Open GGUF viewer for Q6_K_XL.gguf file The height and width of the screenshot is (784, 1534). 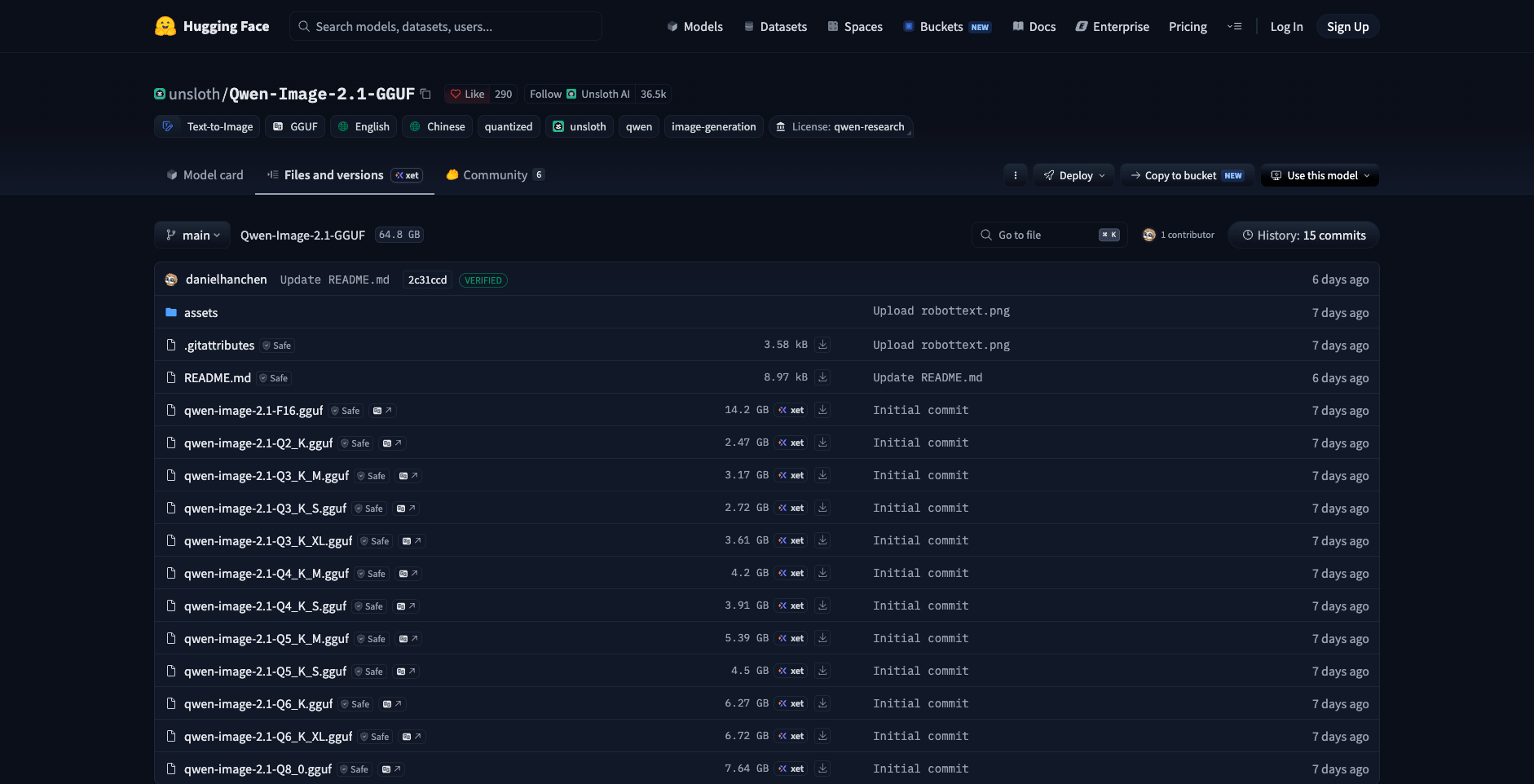412,737
